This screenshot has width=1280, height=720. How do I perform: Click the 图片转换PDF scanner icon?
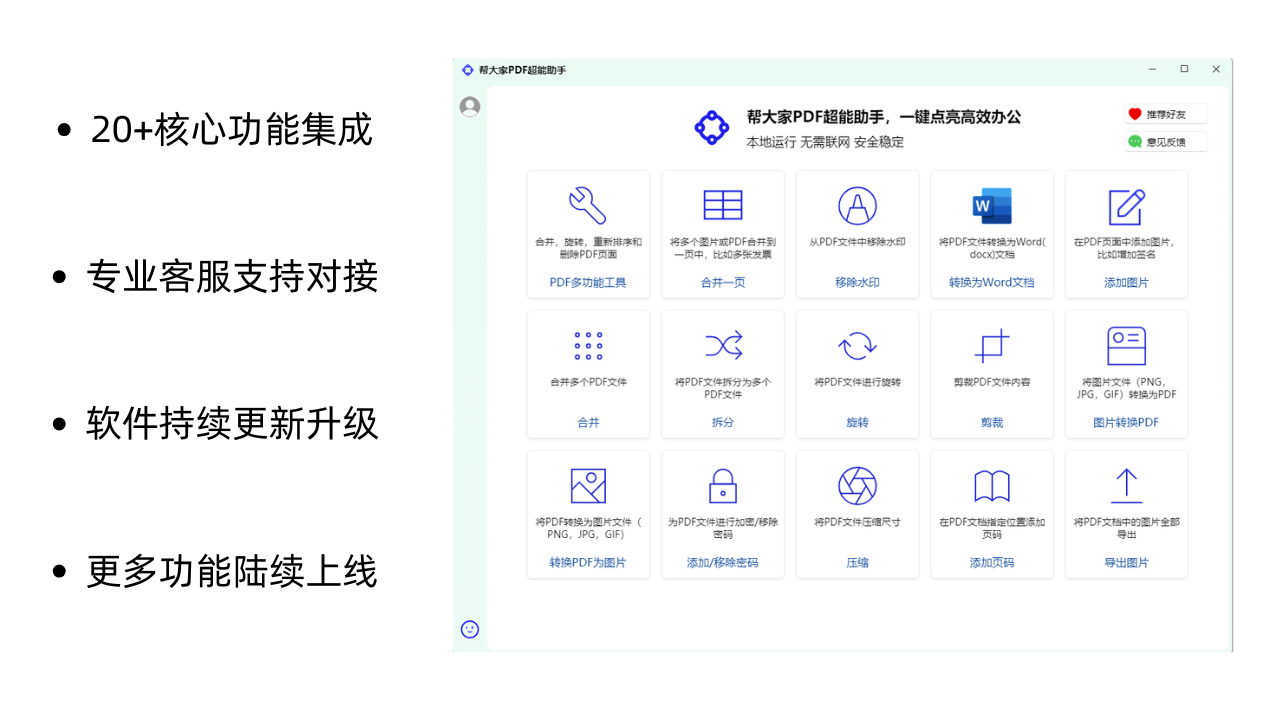click(x=1126, y=345)
